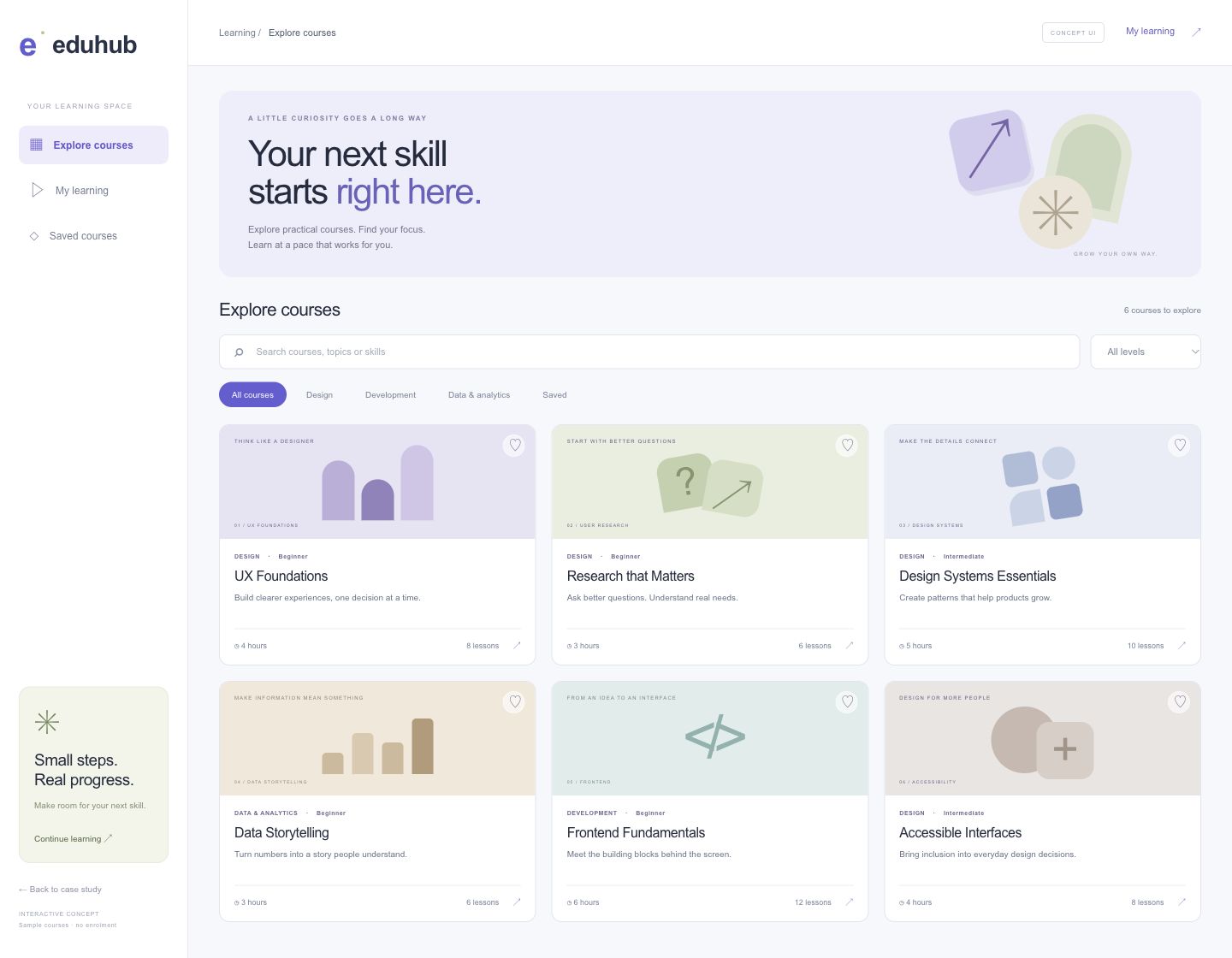The height and width of the screenshot is (958, 1232).
Task: Open Explore courses in sidebar
Action: pyautogui.click(x=93, y=145)
